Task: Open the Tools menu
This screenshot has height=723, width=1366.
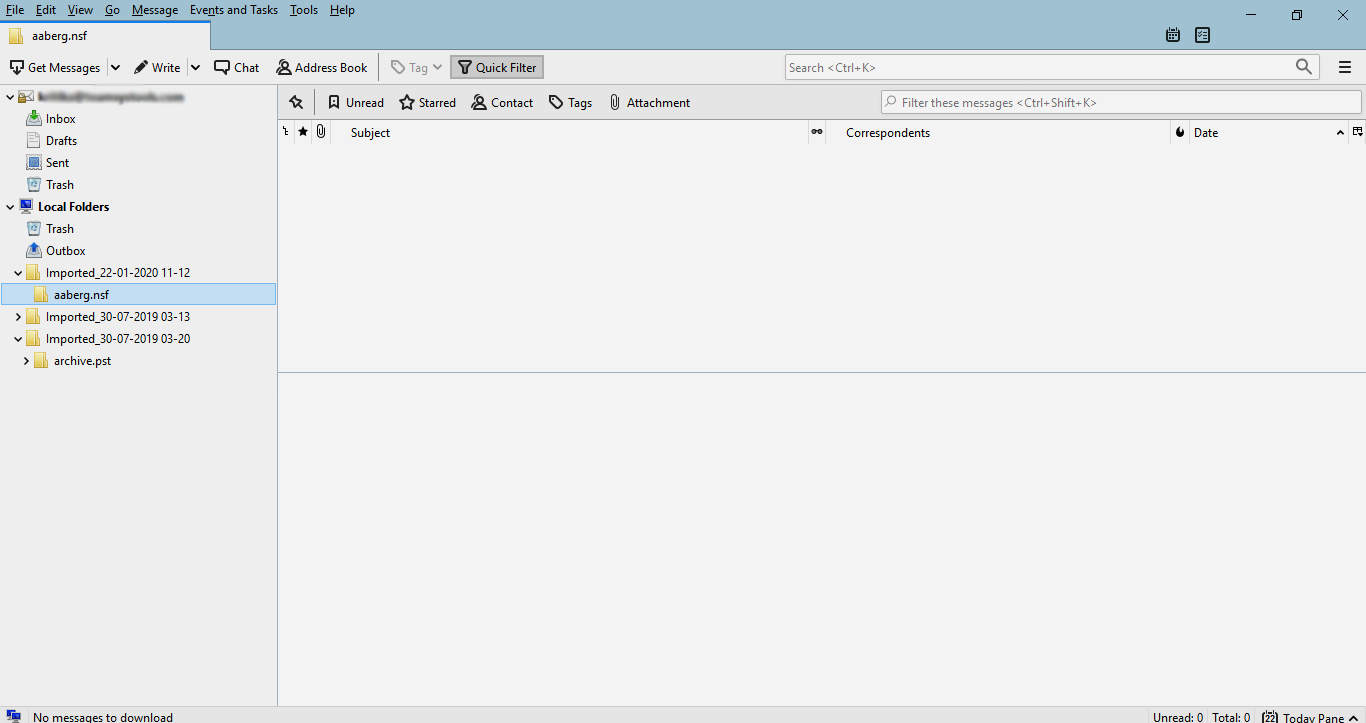Action: (x=303, y=10)
